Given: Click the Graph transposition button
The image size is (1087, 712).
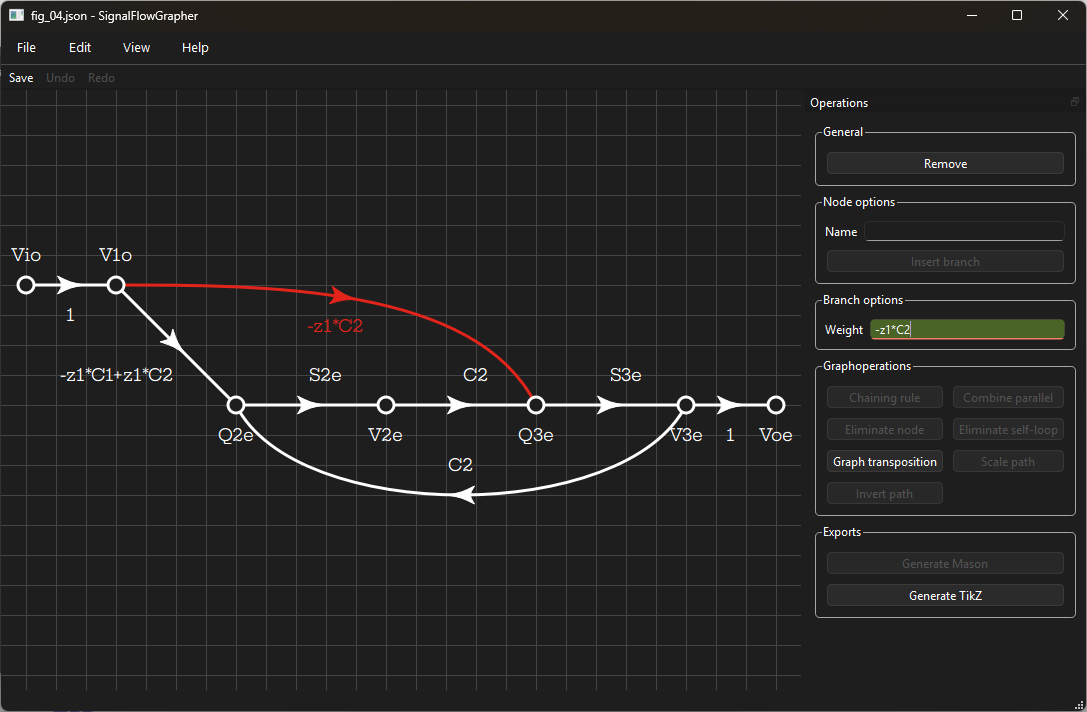Looking at the screenshot, I should tap(885, 461).
